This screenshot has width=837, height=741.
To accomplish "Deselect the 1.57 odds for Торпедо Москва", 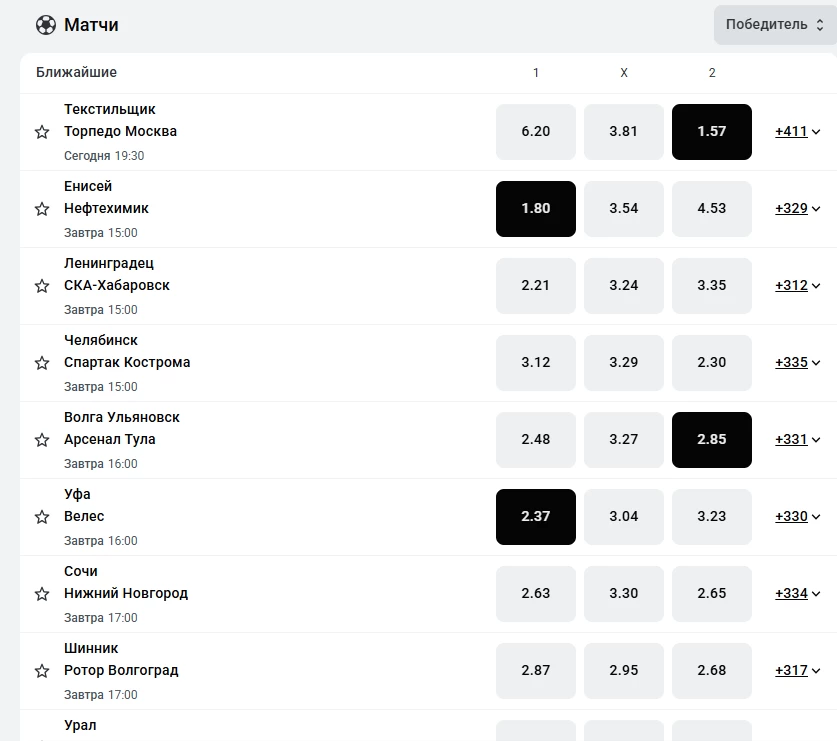I will [x=712, y=132].
